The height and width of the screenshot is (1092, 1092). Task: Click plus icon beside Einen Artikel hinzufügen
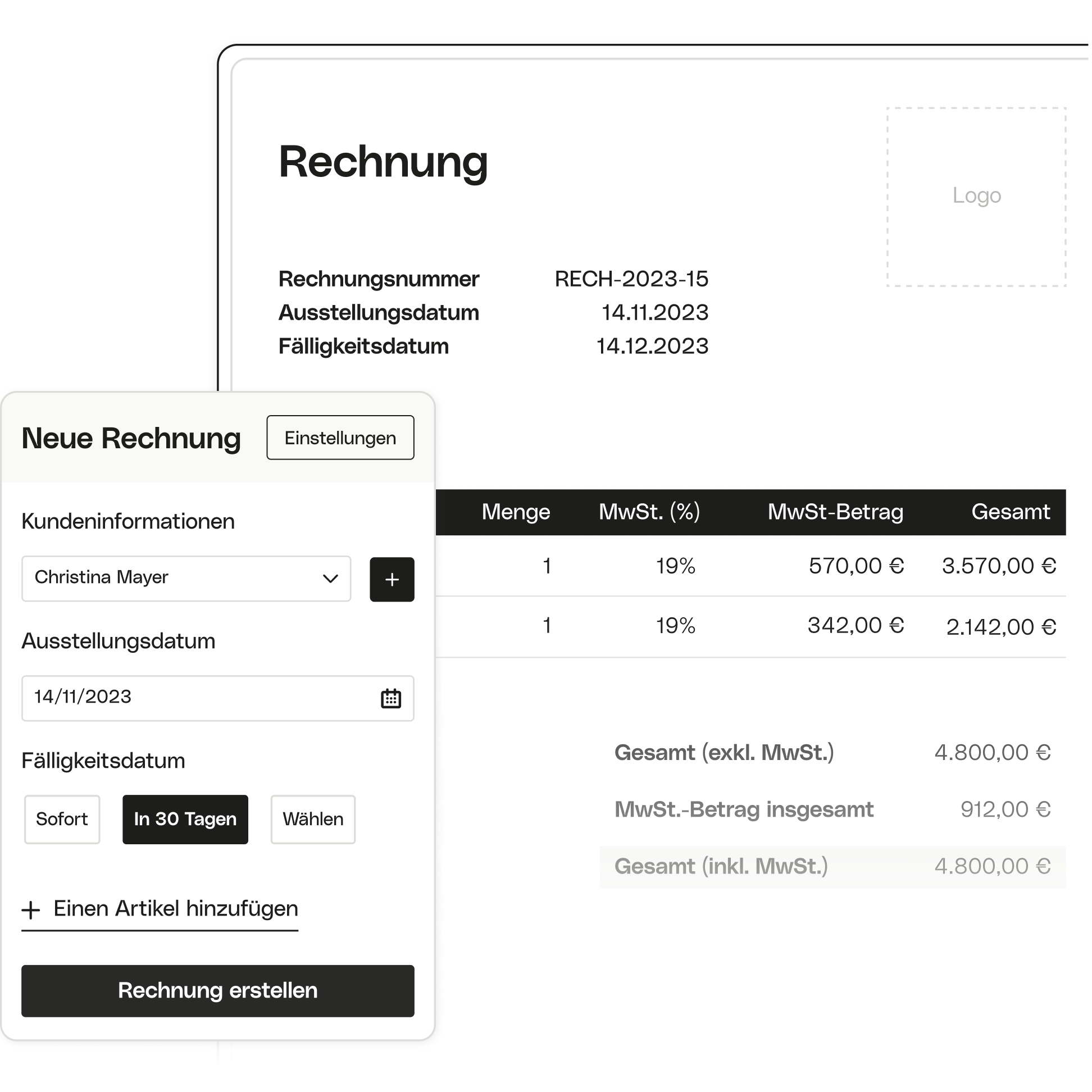[x=30, y=909]
